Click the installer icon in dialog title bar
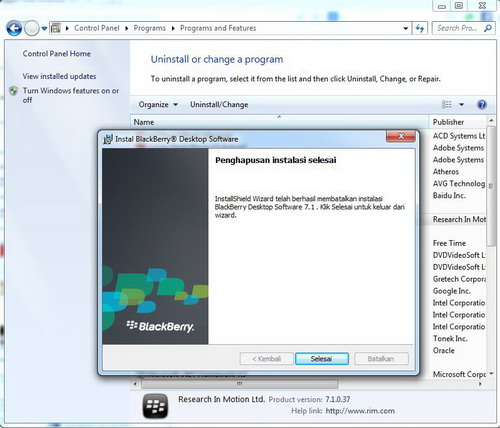This screenshot has height=428, width=500. click(x=107, y=139)
